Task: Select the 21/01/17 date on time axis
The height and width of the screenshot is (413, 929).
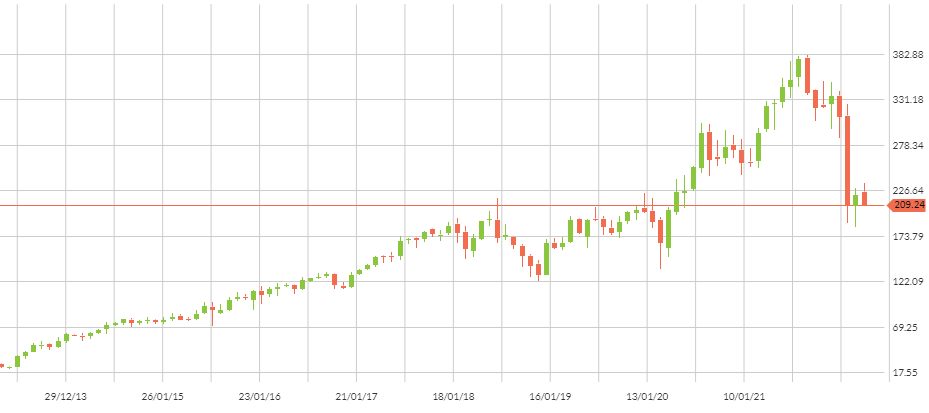Action: pos(356,397)
